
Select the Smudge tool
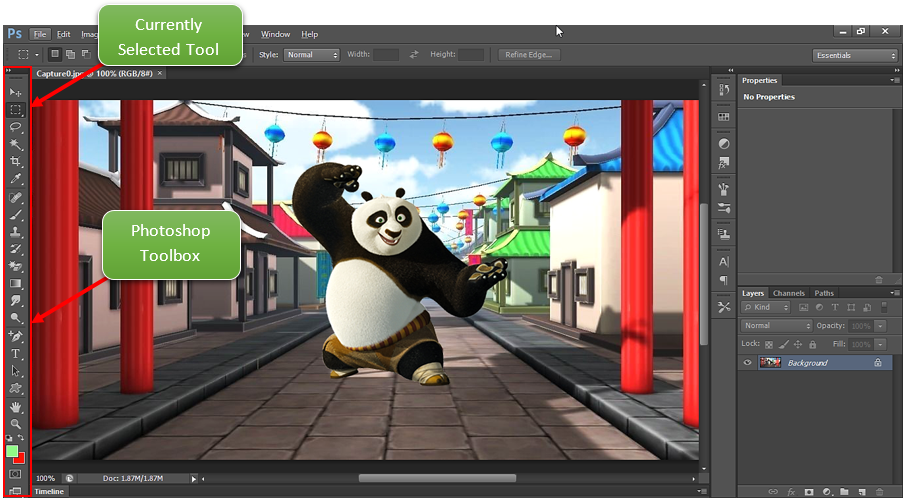[x=16, y=300]
